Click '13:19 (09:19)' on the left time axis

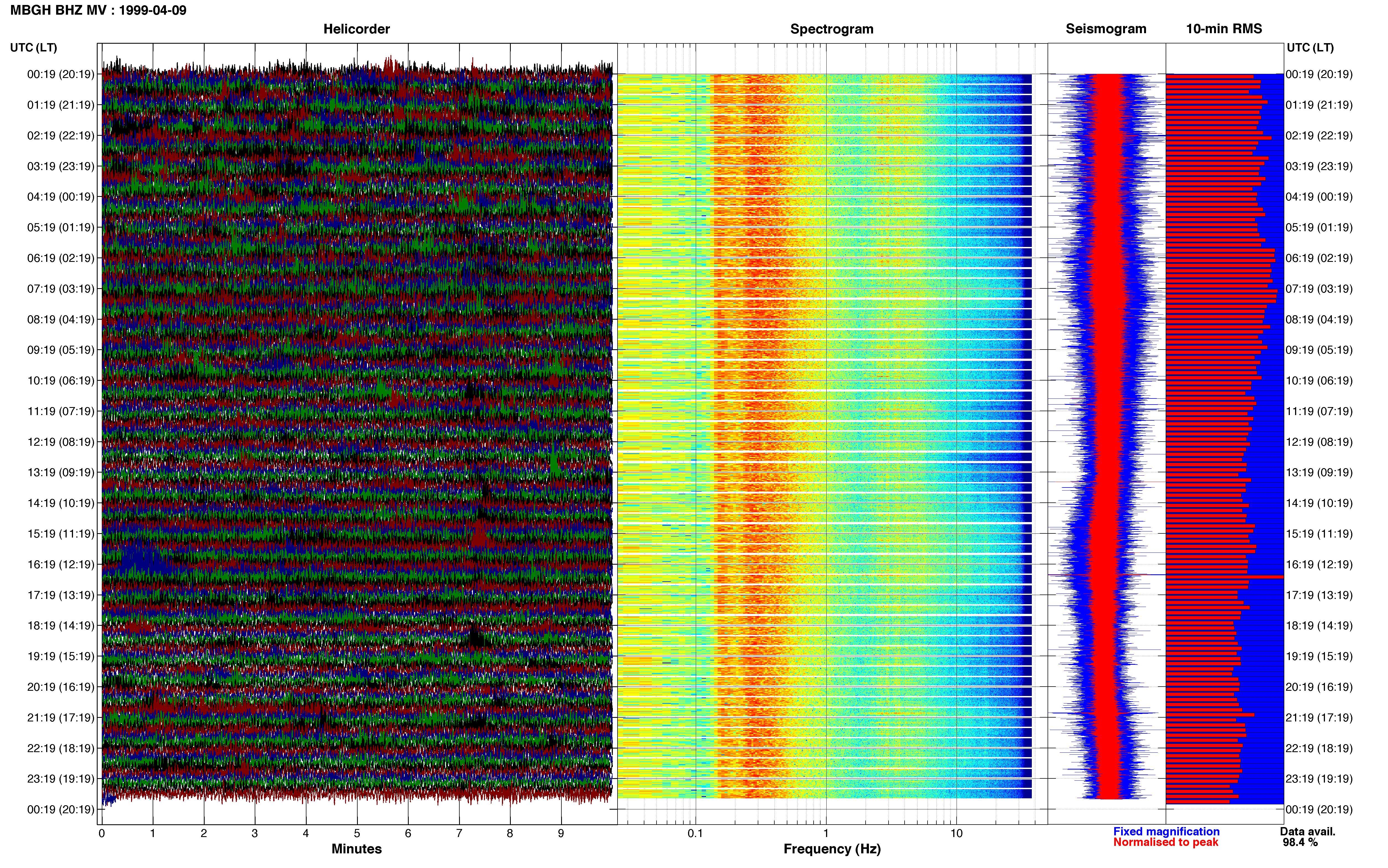tap(61, 473)
